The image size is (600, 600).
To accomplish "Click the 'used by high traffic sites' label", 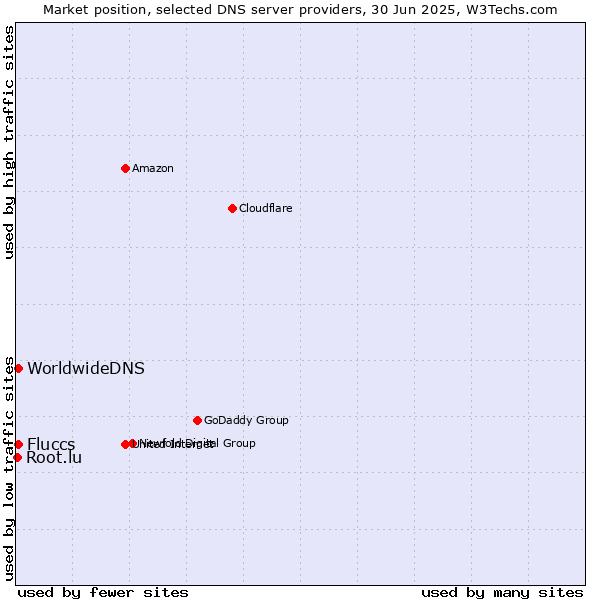I will click(9, 142).
